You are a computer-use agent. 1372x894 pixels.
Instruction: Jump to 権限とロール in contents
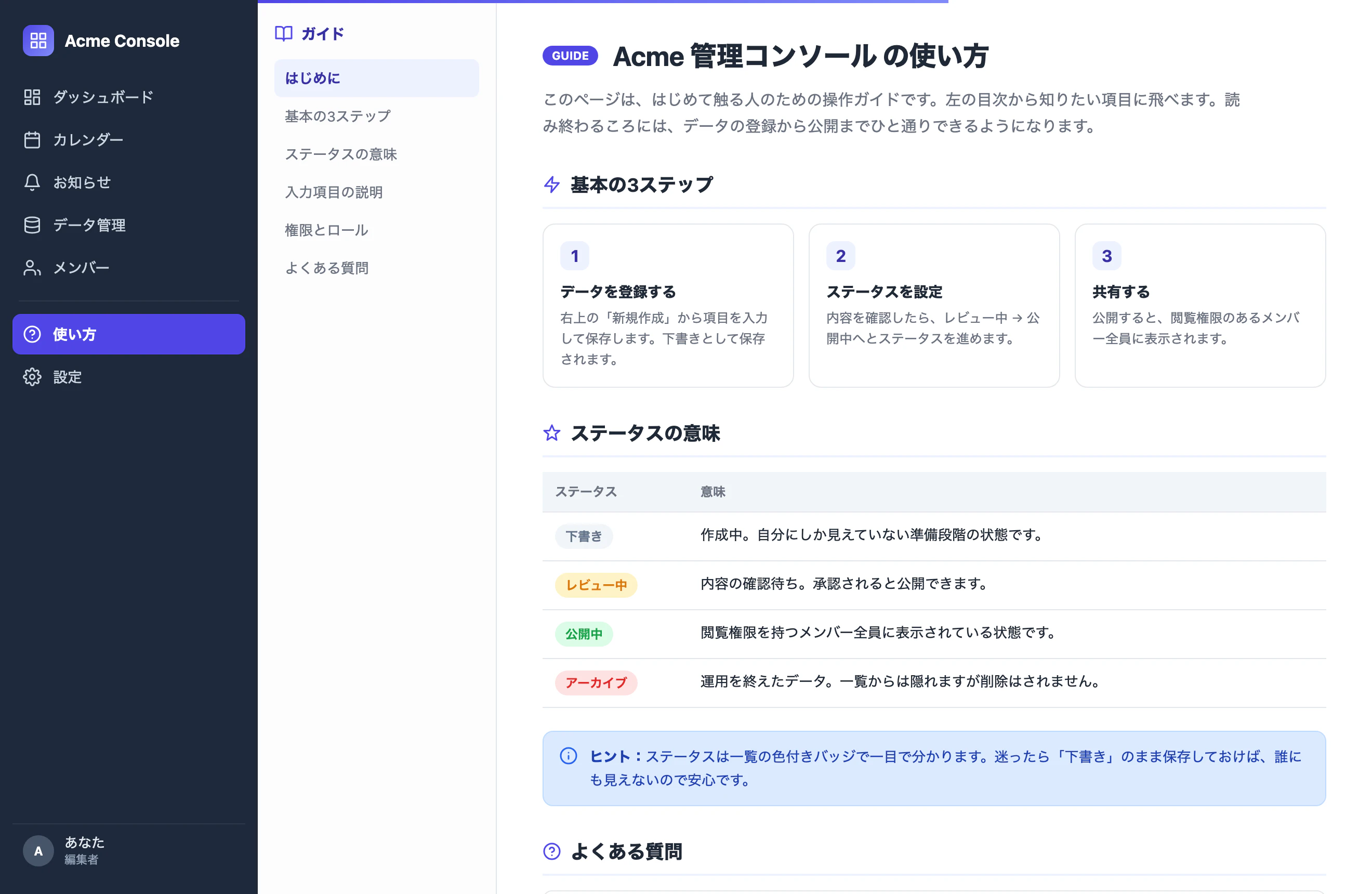(376, 231)
